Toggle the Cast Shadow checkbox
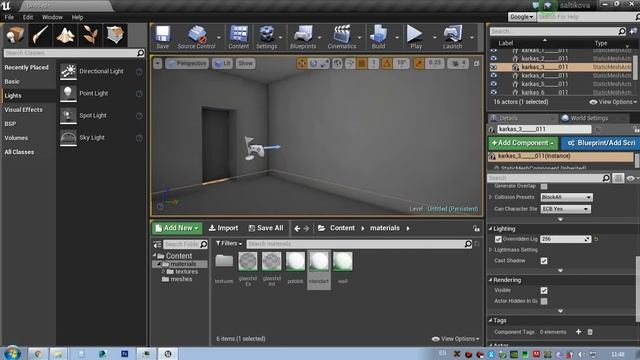 (x=544, y=261)
